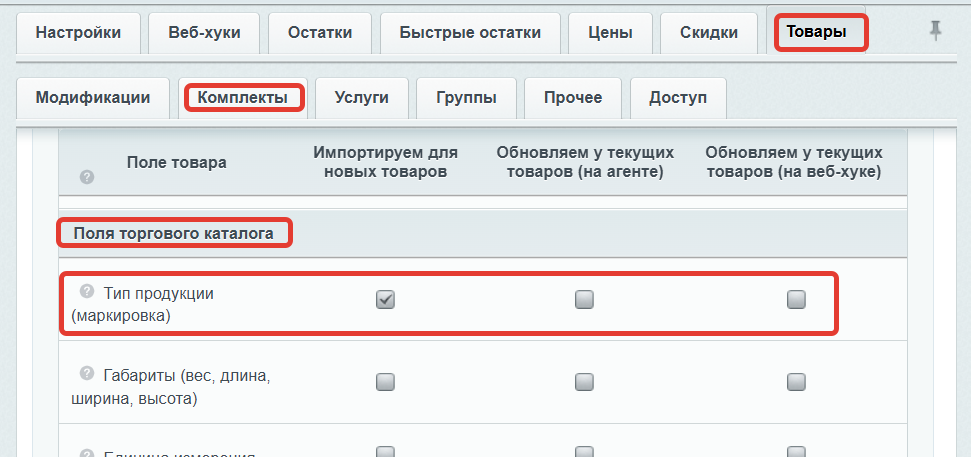Viewport: 971px width, 457px height.
Task: Switch to the Прочее sub-tab
Action: coord(573,98)
